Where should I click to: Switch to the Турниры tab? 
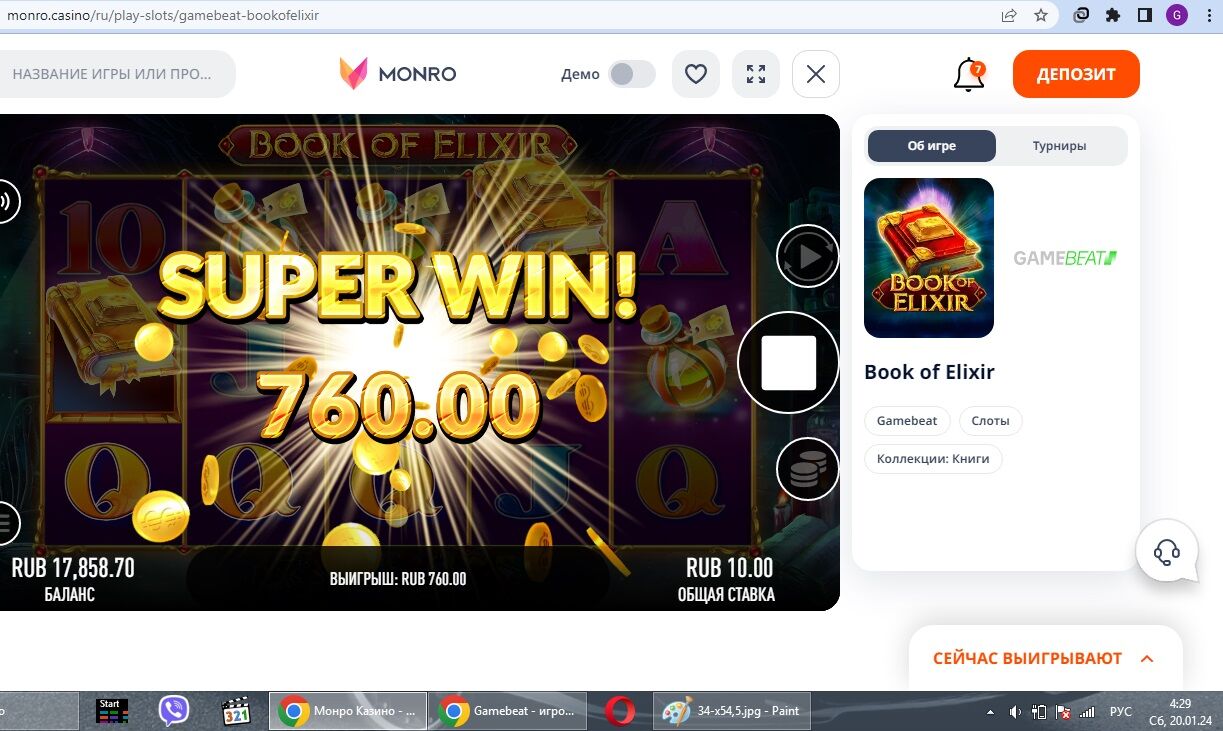pos(1059,146)
